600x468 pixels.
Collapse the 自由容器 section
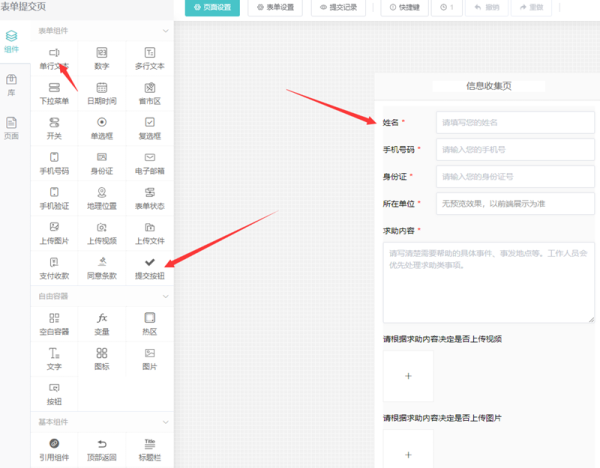[165, 296]
